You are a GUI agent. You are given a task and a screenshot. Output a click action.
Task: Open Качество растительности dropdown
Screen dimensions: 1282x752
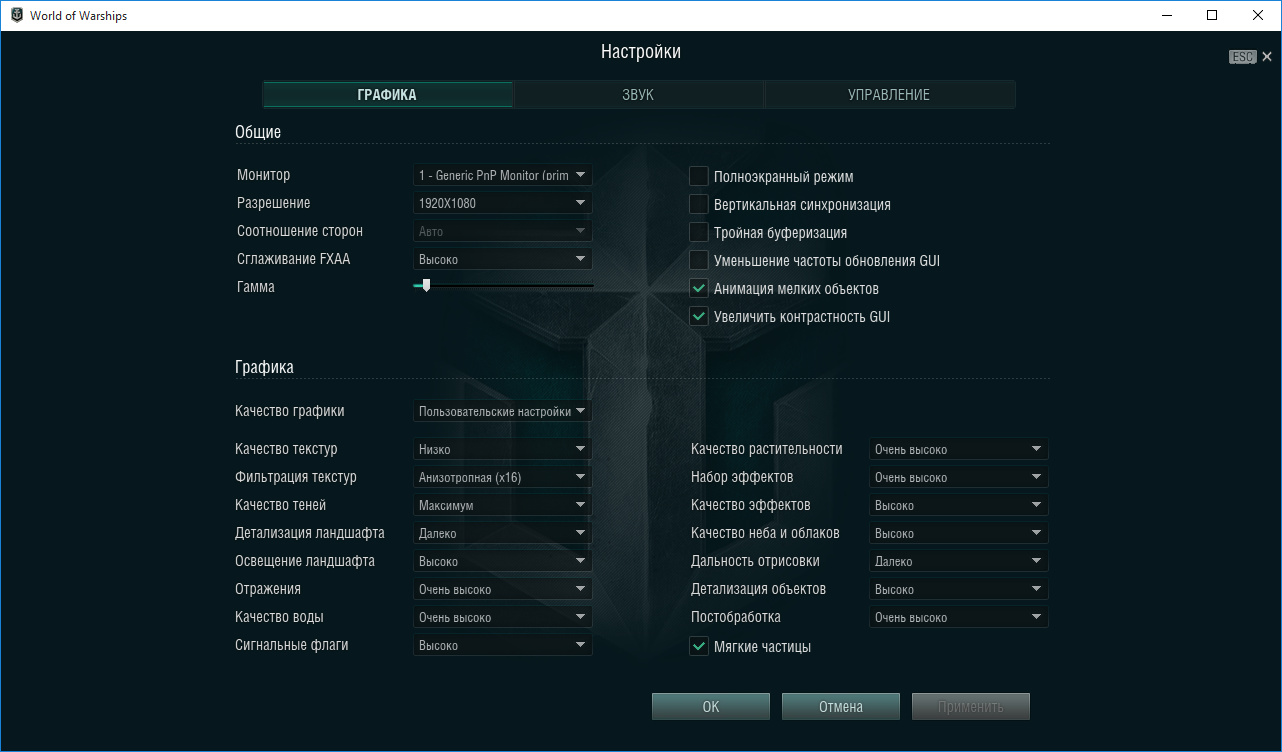pos(959,449)
